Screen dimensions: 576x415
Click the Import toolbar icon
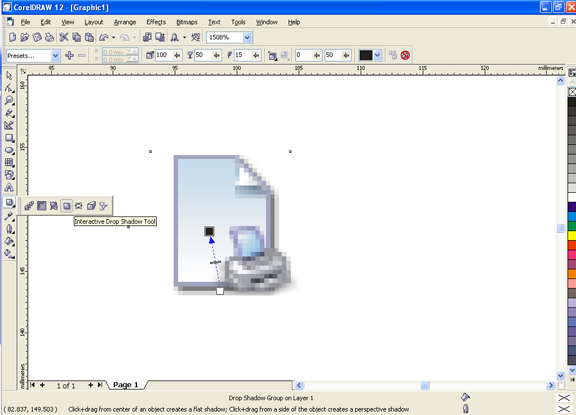coord(147,37)
